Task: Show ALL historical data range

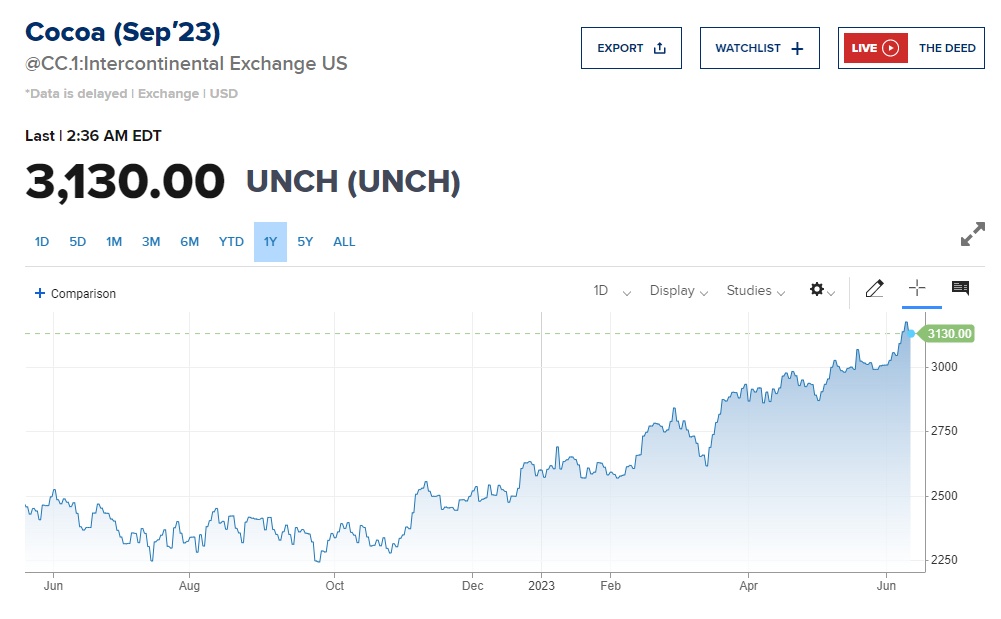Action: tap(344, 242)
